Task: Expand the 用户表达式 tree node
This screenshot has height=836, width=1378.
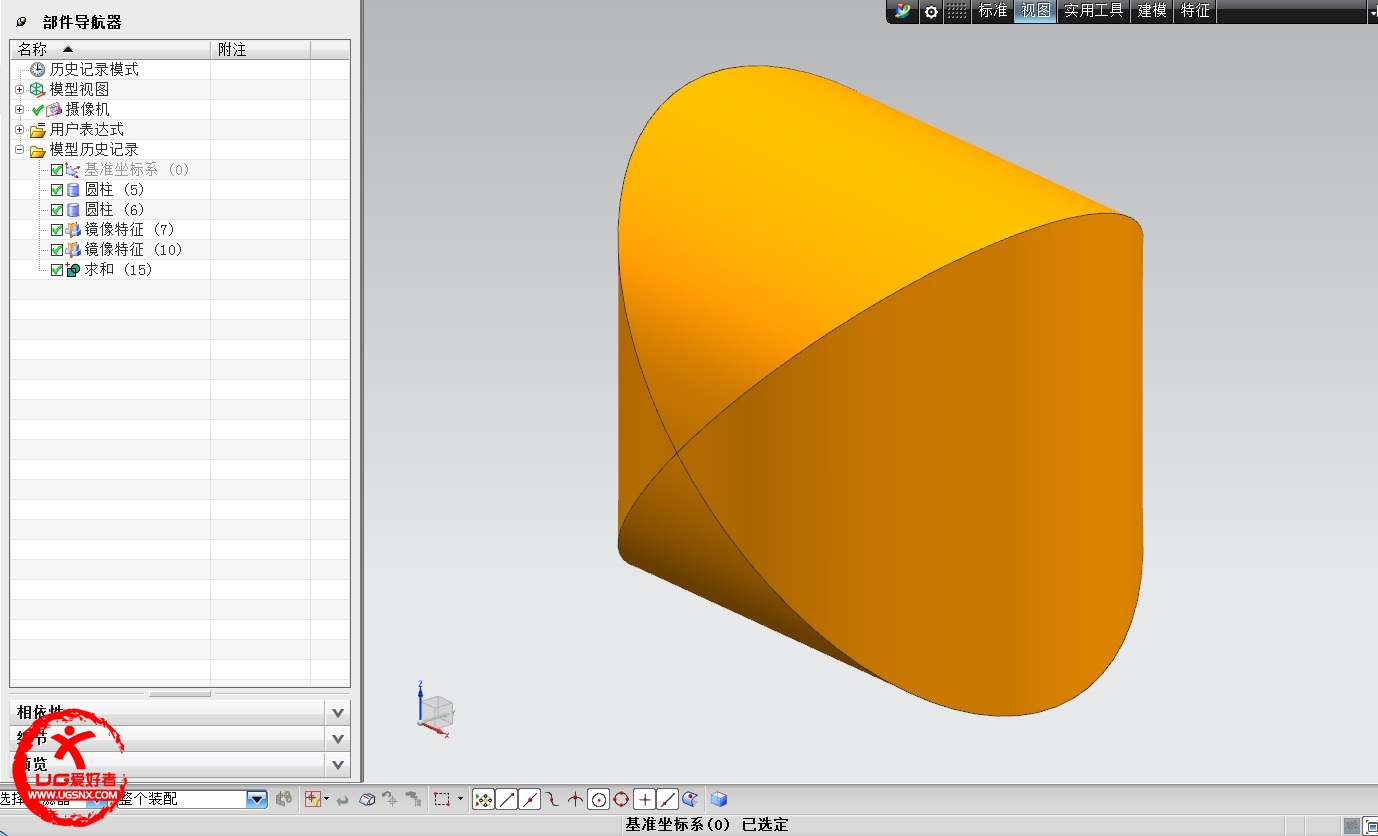Action: tap(19, 129)
